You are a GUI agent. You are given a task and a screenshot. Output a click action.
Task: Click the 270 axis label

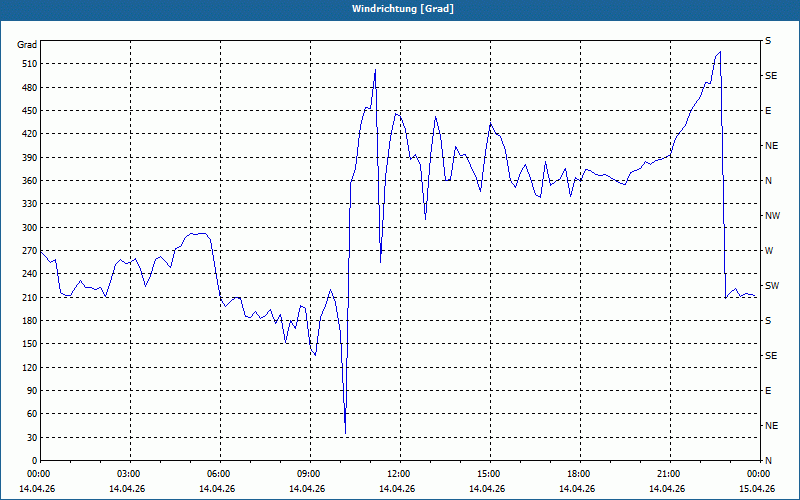[30, 251]
